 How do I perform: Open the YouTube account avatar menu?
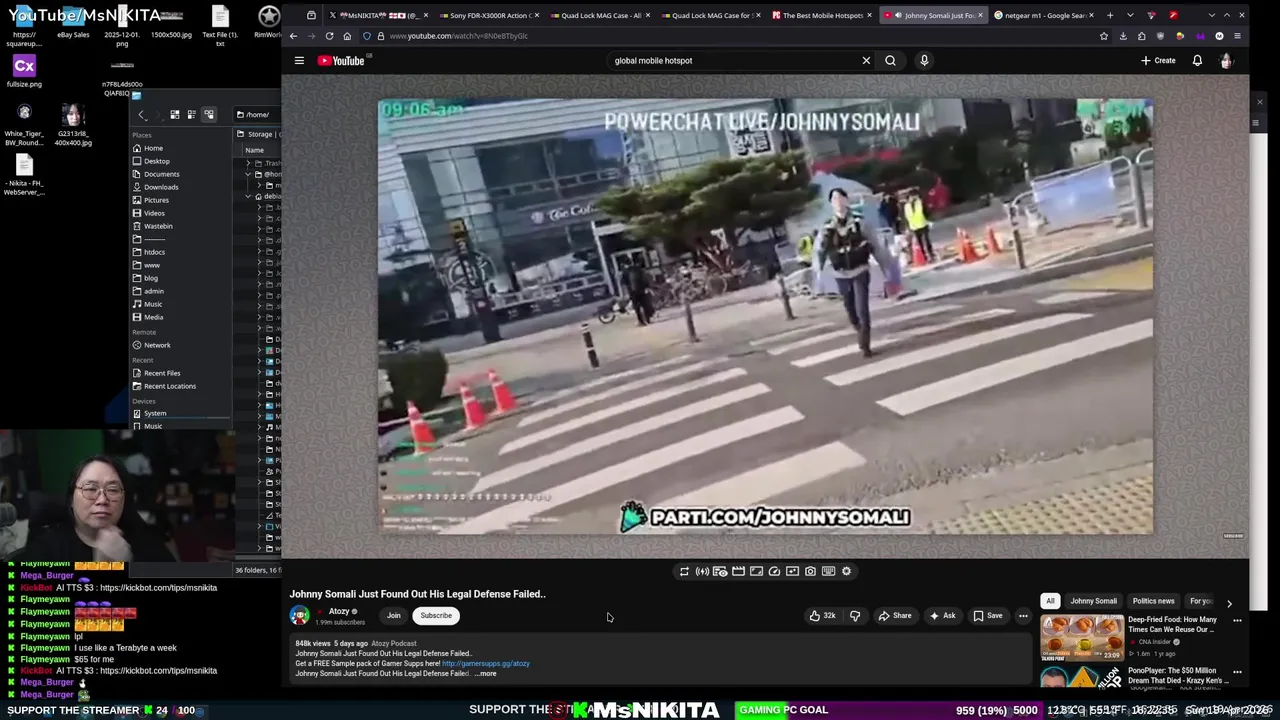click(x=1226, y=61)
